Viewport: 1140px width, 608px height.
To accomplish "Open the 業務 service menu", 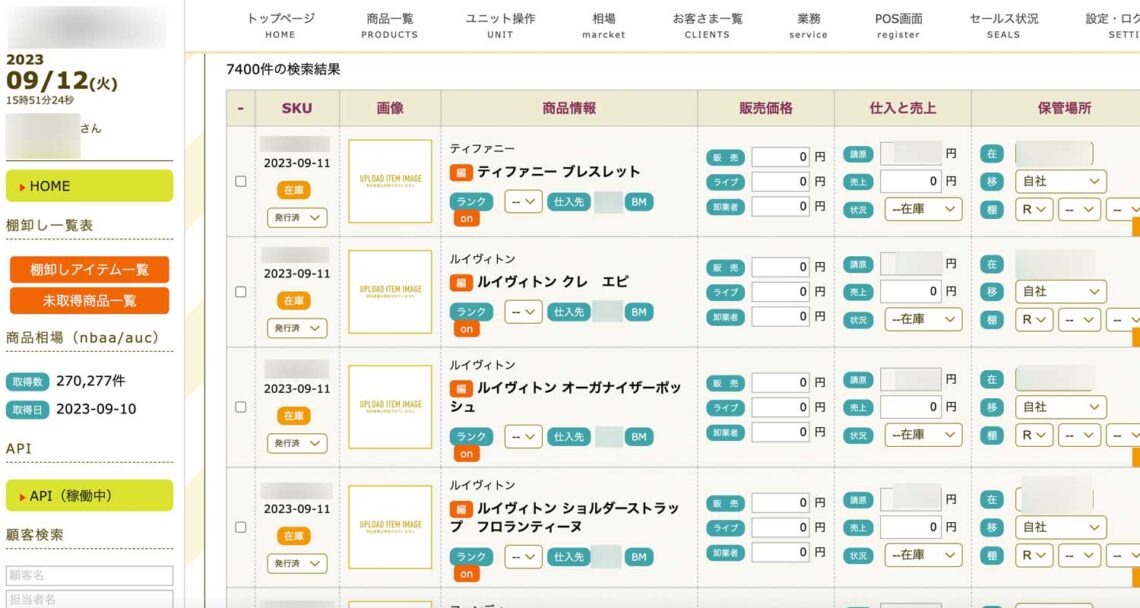I will 808,25.
